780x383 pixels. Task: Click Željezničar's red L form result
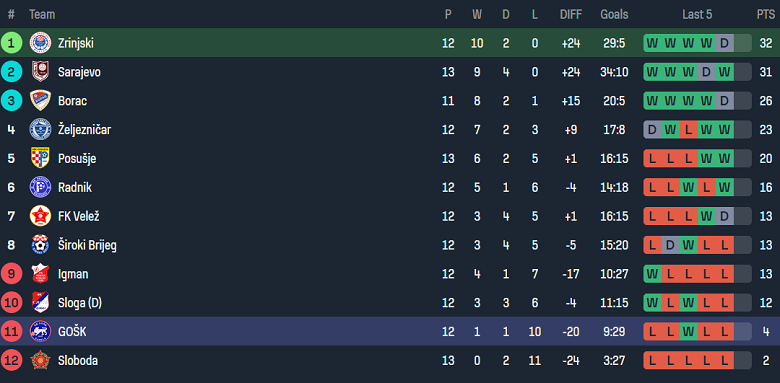688,130
